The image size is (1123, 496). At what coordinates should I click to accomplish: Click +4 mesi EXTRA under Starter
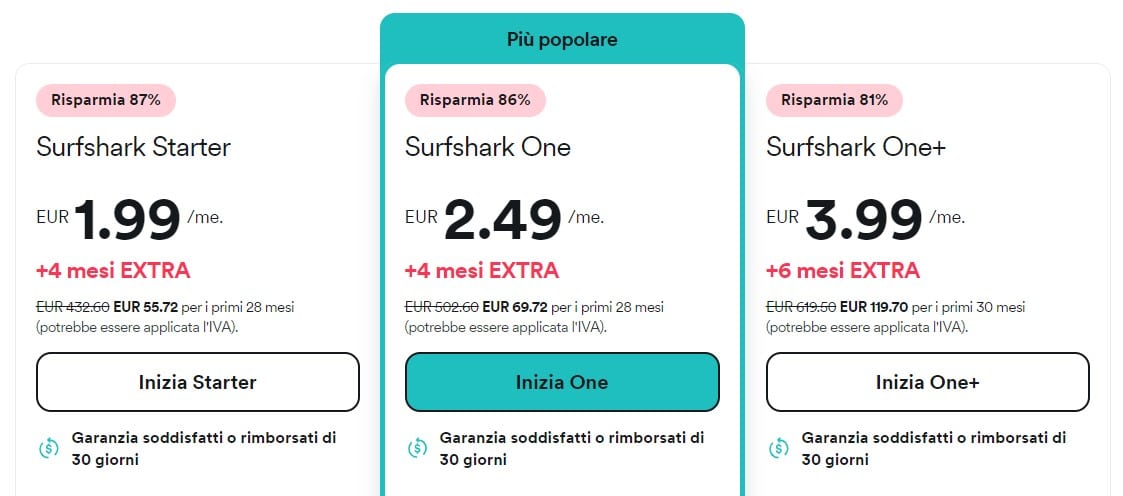tap(113, 271)
